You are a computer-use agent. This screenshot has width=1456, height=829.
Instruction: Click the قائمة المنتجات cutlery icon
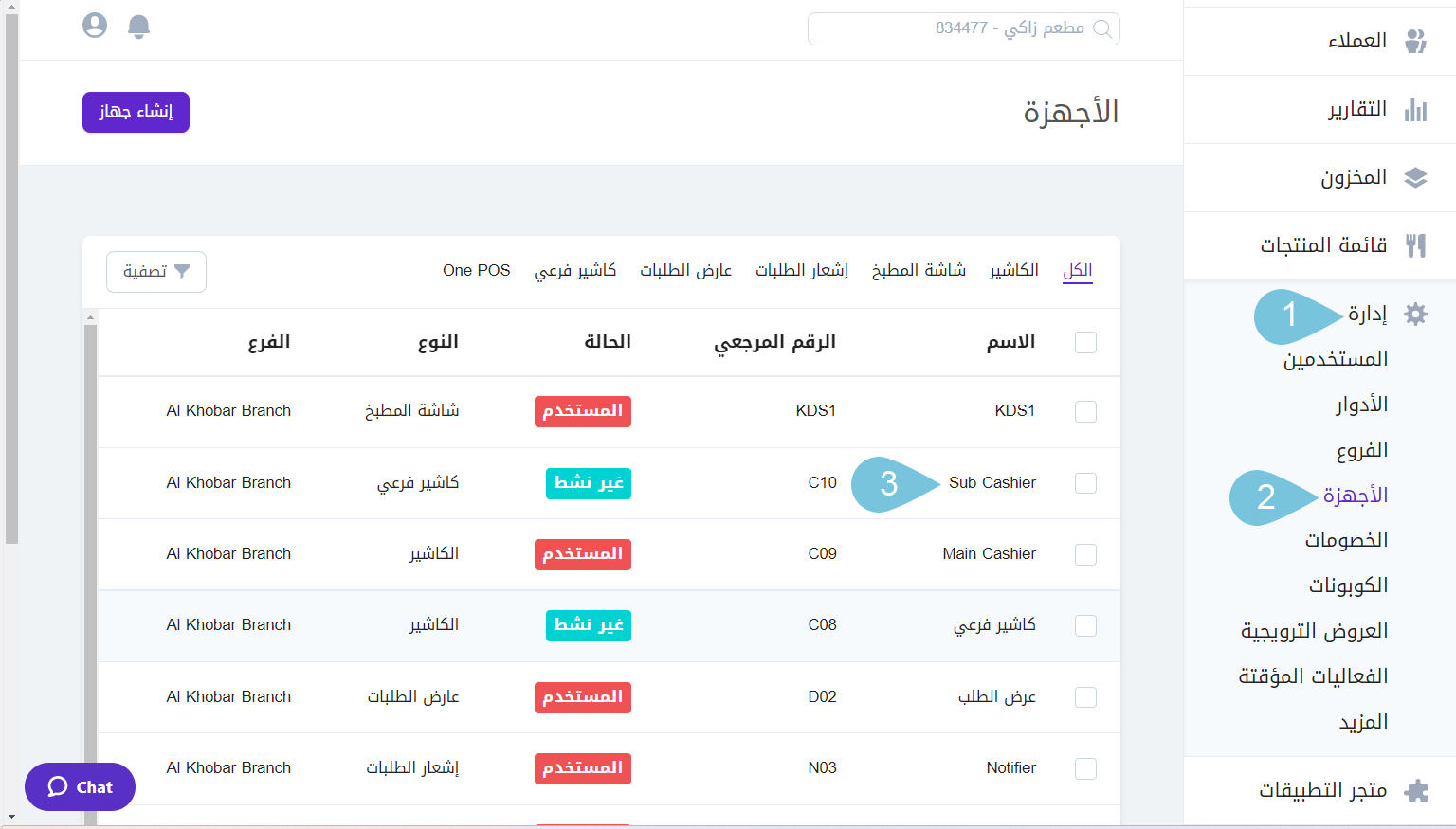coord(1417,245)
